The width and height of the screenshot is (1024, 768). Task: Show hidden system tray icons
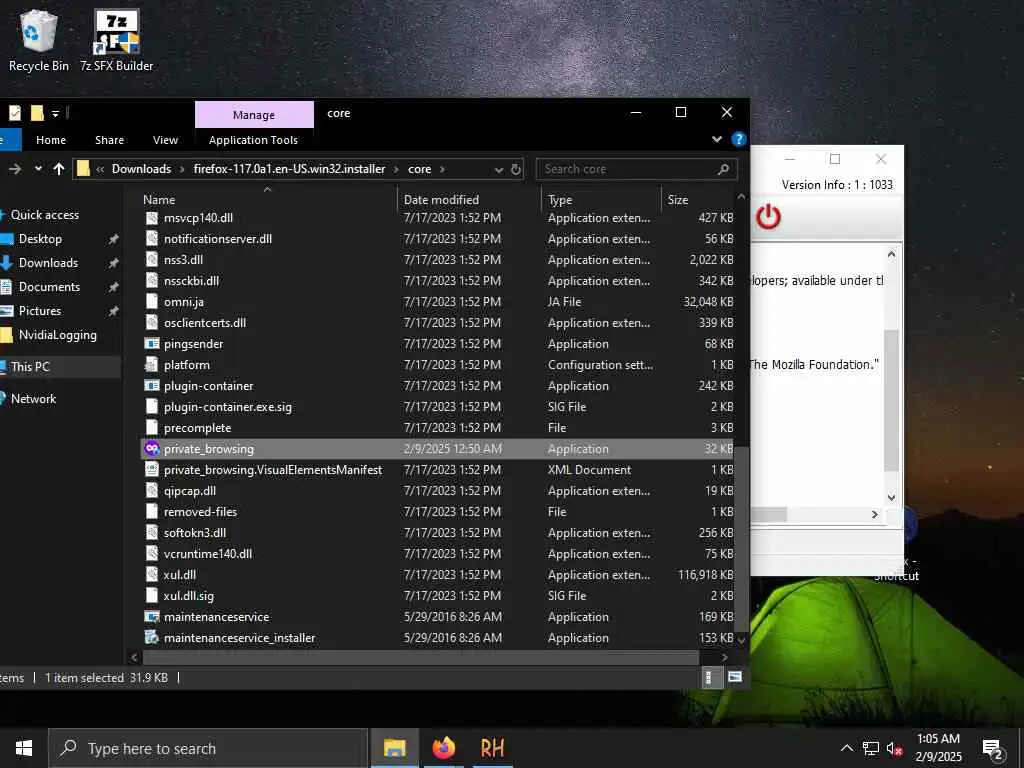point(846,748)
